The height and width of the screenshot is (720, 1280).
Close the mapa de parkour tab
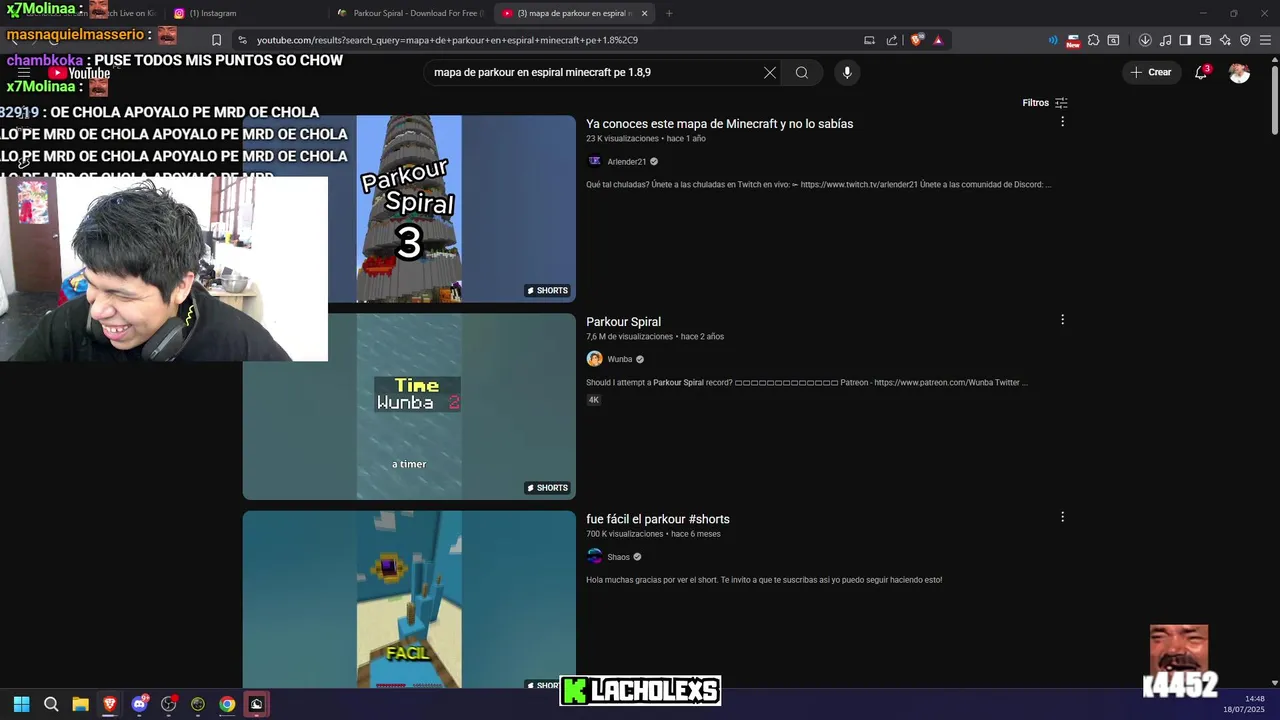[x=644, y=13]
